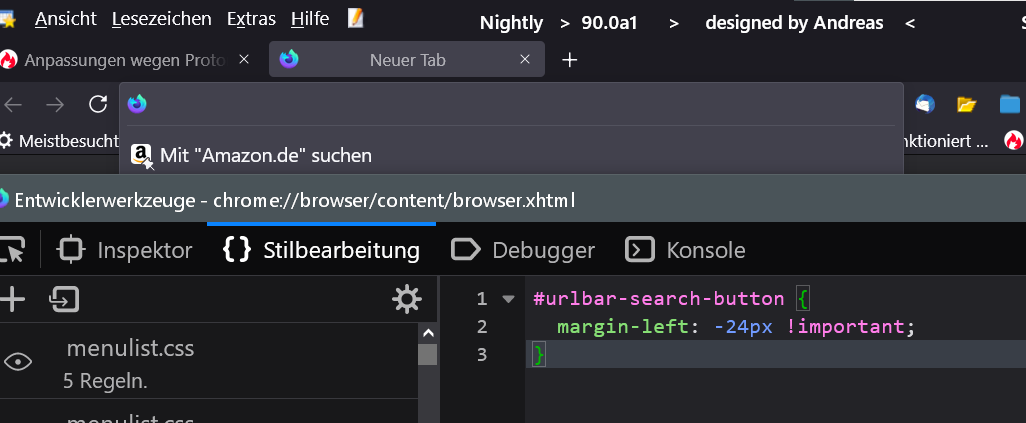
Task: Switch to the Inspektor tab
Action: [x=125, y=250]
